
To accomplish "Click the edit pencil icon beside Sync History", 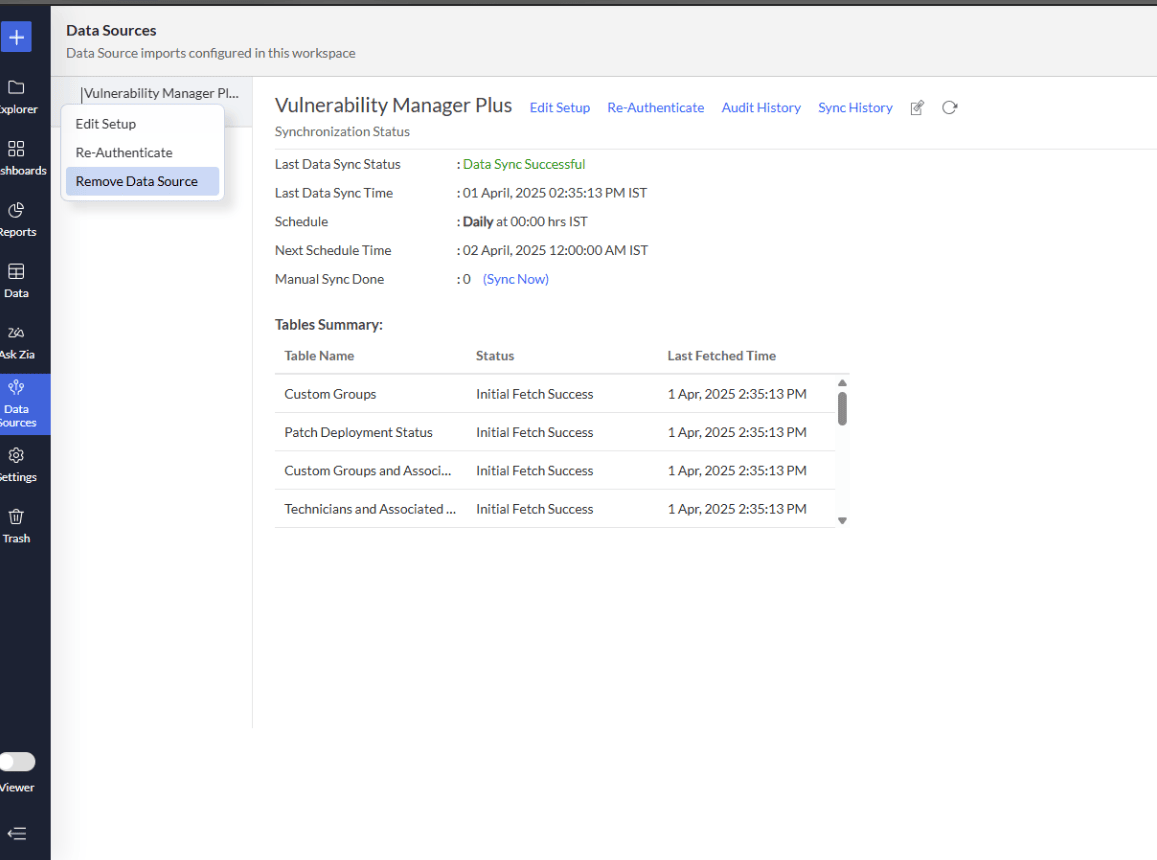I will coord(917,108).
